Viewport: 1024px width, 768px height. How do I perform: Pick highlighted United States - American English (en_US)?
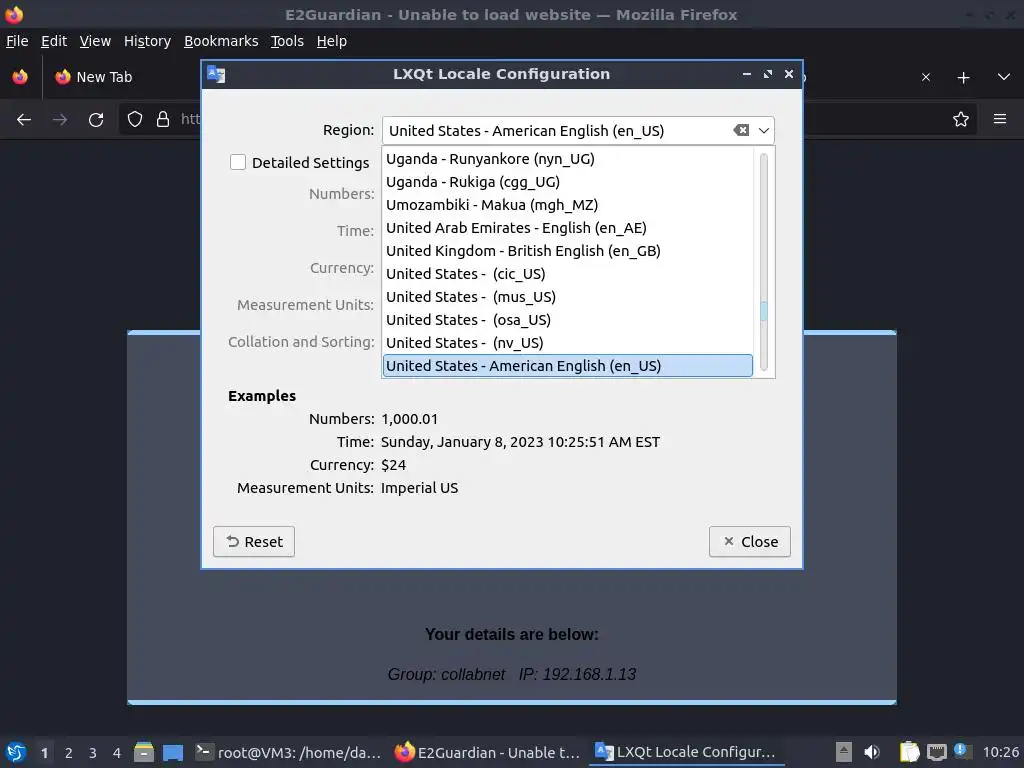pyautogui.click(x=567, y=366)
